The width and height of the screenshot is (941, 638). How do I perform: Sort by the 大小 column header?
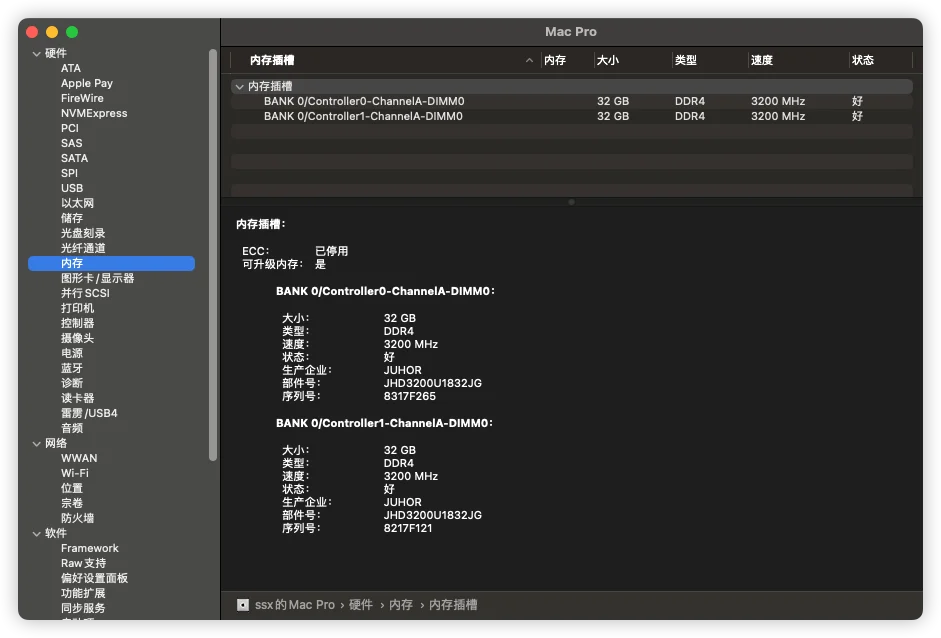coord(608,60)
